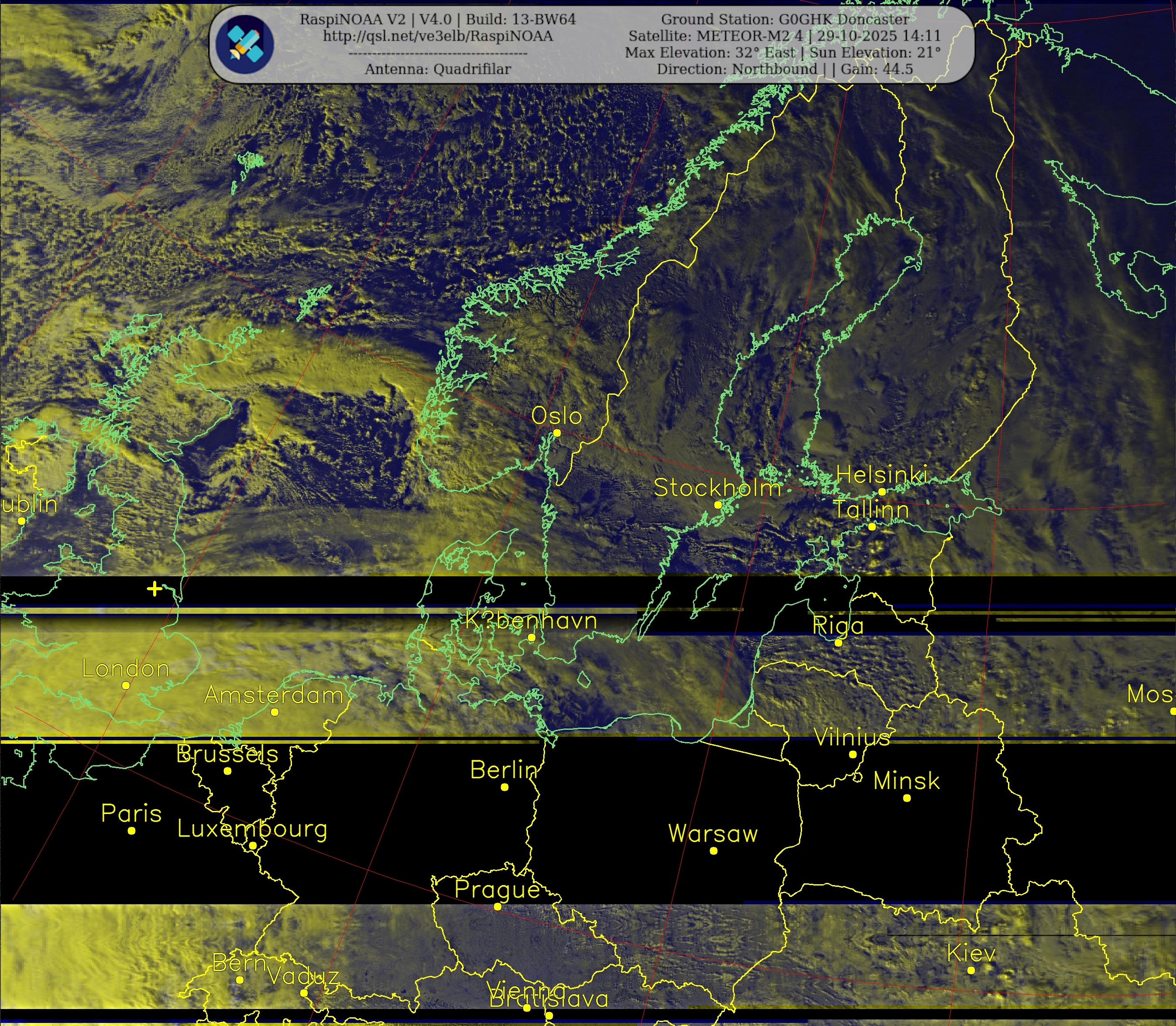
Task: Click the Tallinn city label
Action: tap(871, 510)
